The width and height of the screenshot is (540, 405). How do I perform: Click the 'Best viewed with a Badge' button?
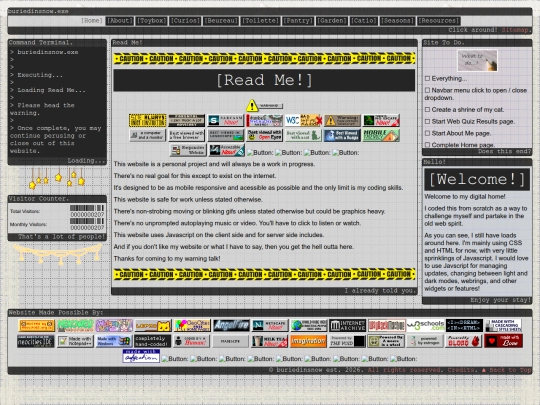point(342,135)
